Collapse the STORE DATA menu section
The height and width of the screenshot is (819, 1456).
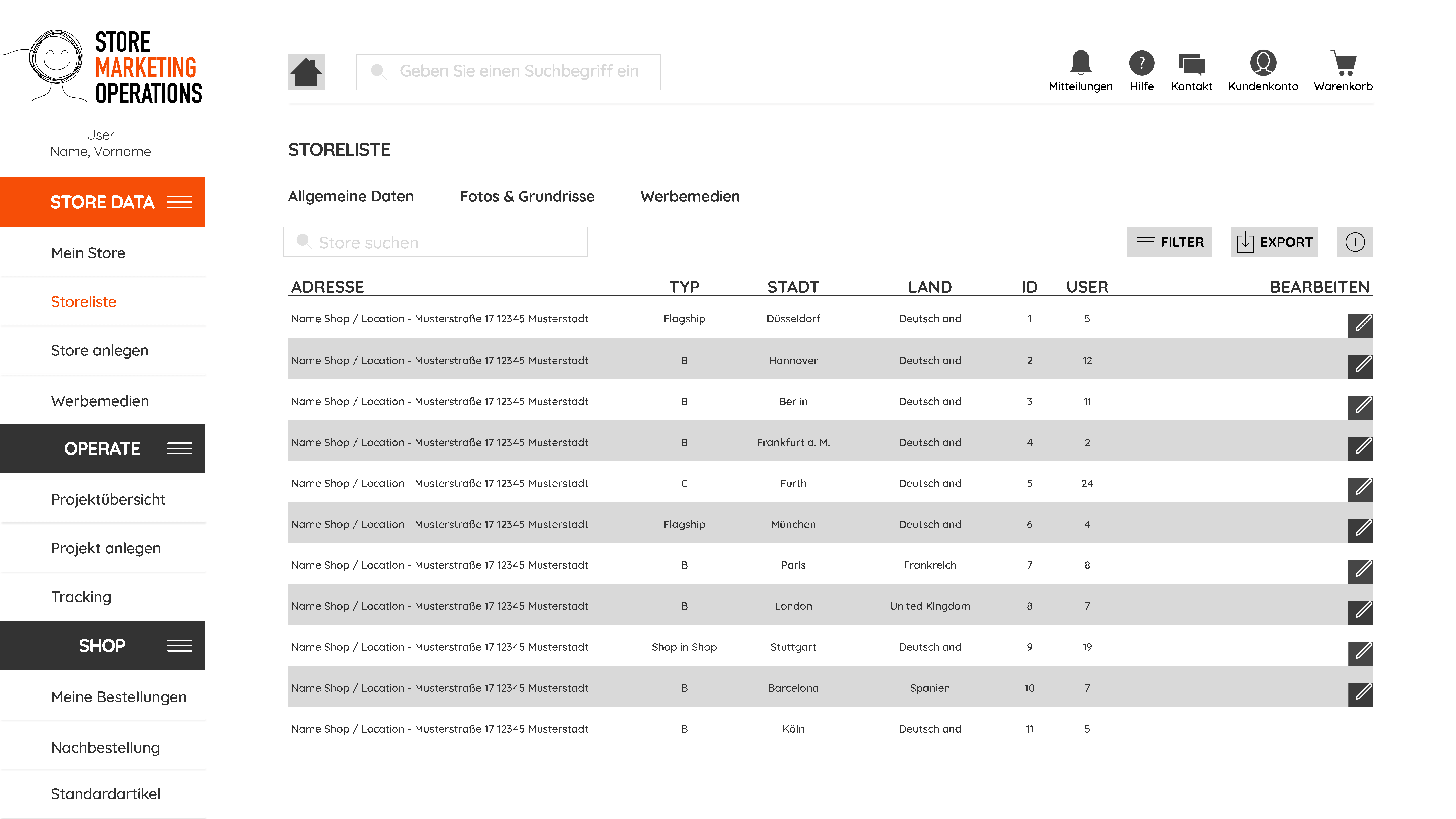(180, 202)
